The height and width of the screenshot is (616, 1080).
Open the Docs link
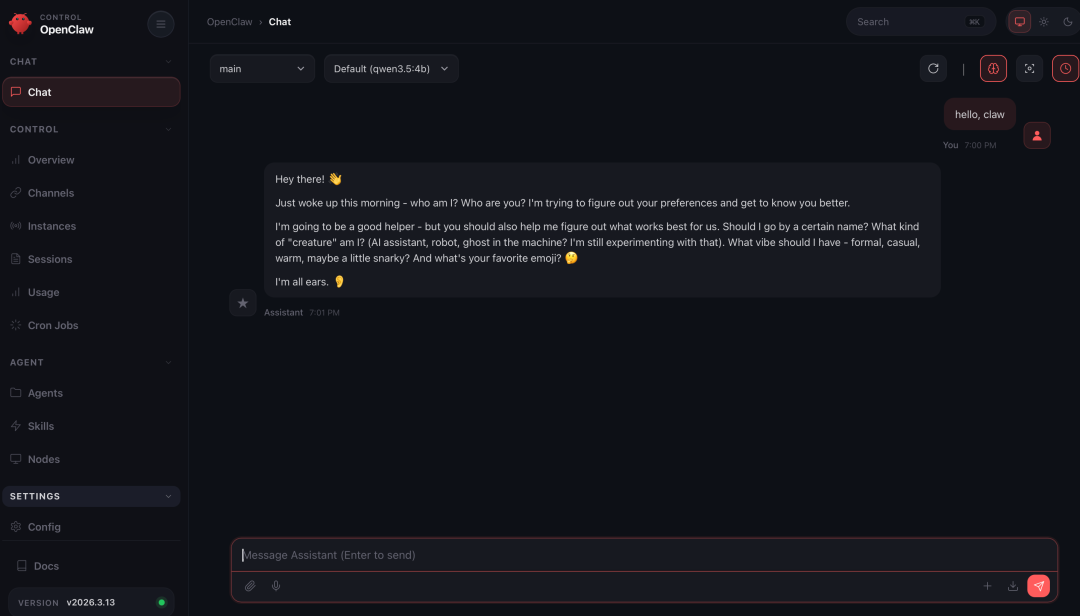click(46, 566)
